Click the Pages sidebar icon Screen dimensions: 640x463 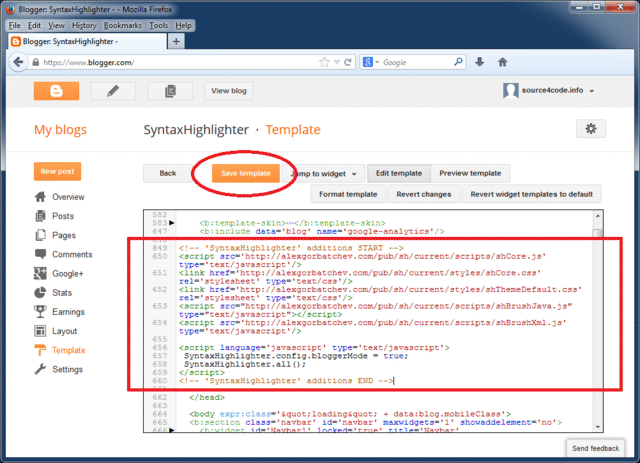tap(40, 235)
